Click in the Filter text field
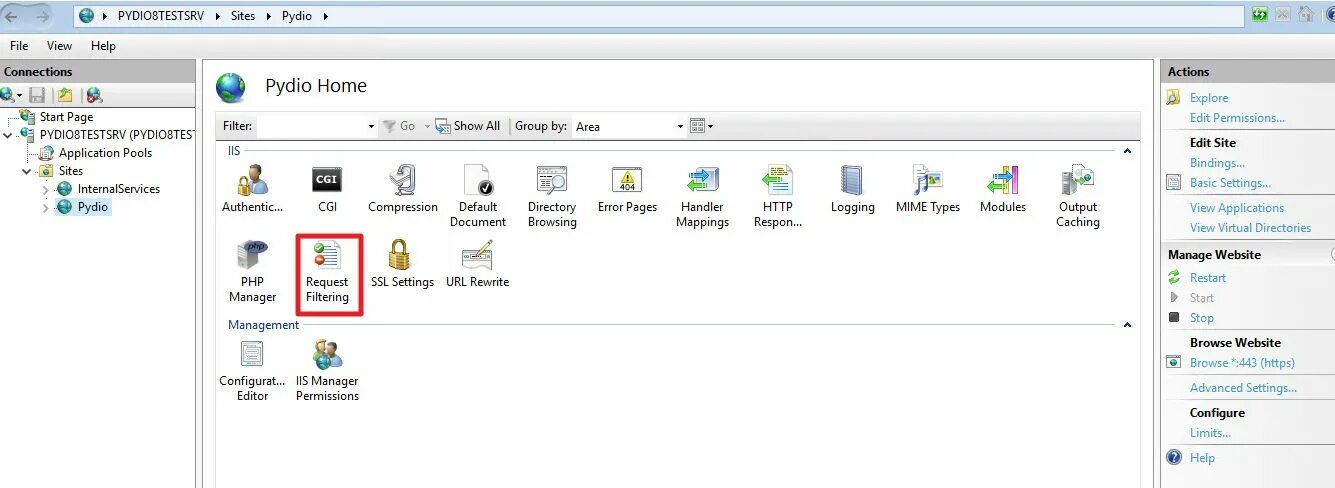The width and height of the screenshot is (1335, 488). 310,126
